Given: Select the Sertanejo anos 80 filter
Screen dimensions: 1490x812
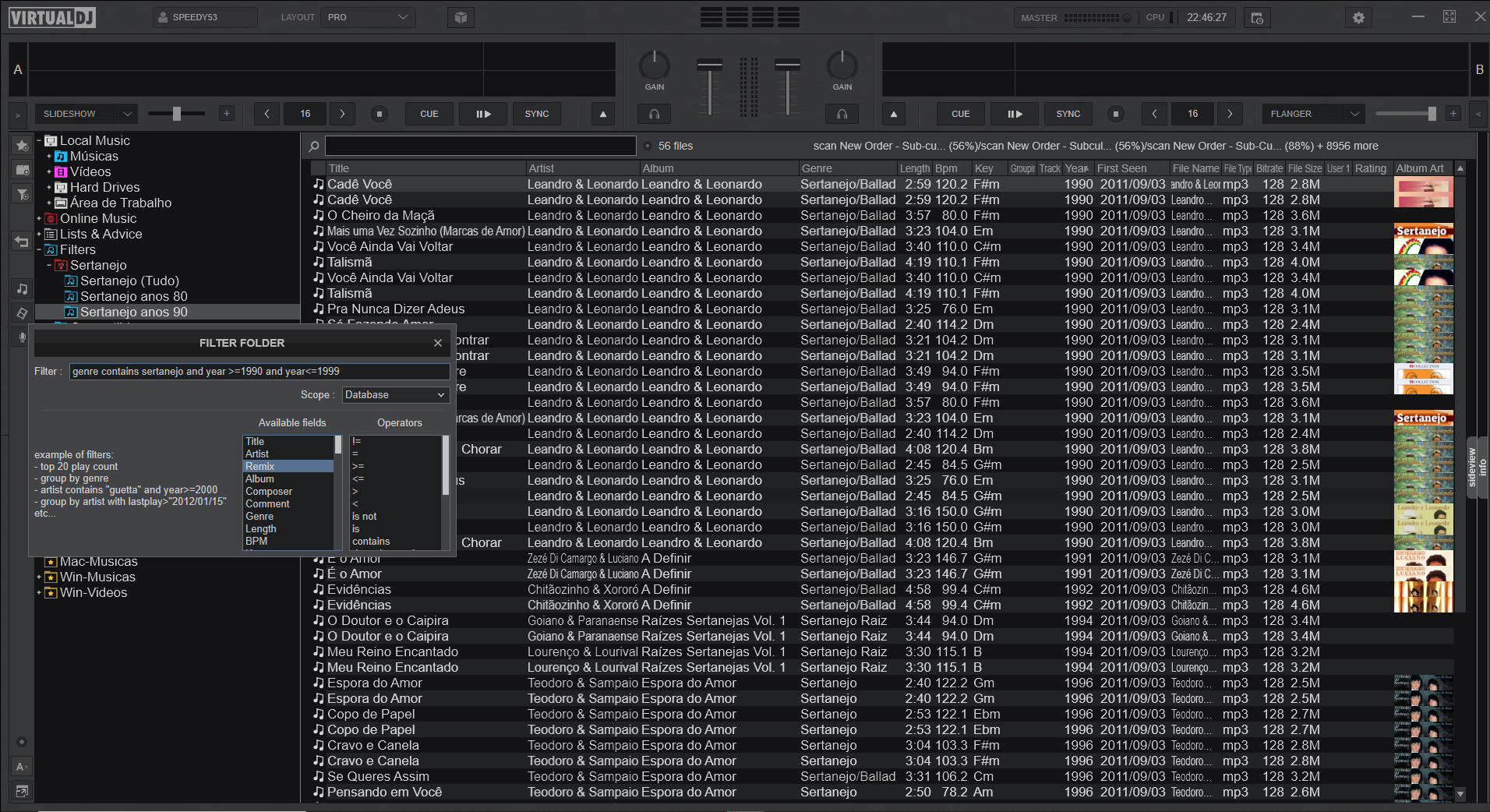Looking at the screenshot, I should click(133, 297).
